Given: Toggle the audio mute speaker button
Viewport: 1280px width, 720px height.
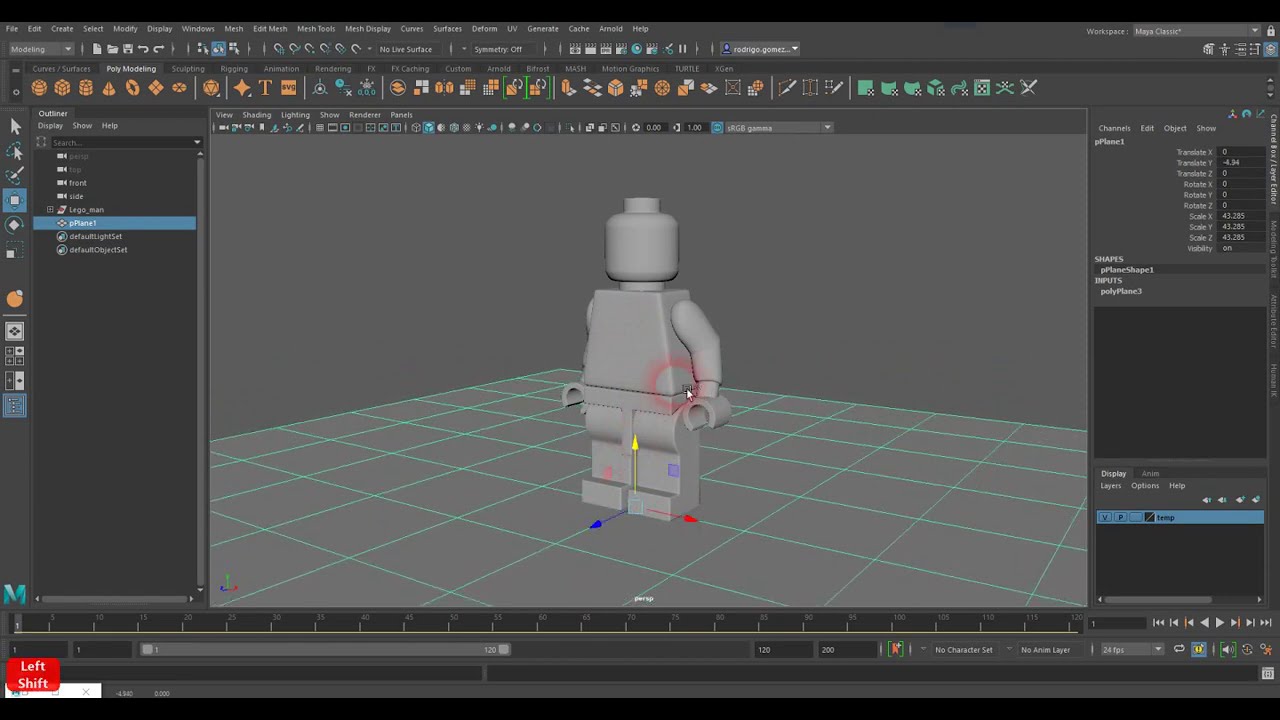Looking at the screenshot, I should click(x=1228, y=650).
